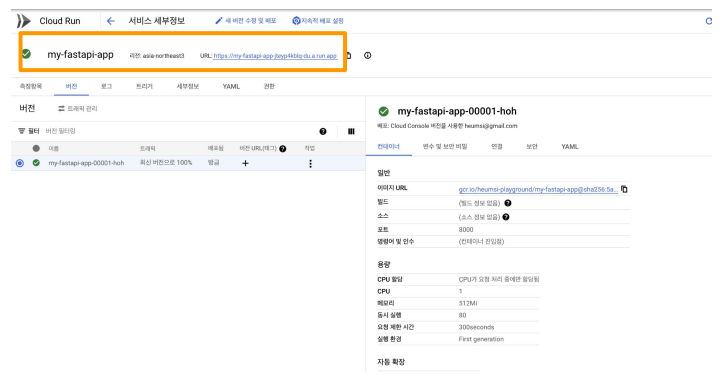Viewport: 721px width, 376px height.
Task: Select radio button for my-fastapi-app-00001-hoh row
Action: [x=20, y=163]
